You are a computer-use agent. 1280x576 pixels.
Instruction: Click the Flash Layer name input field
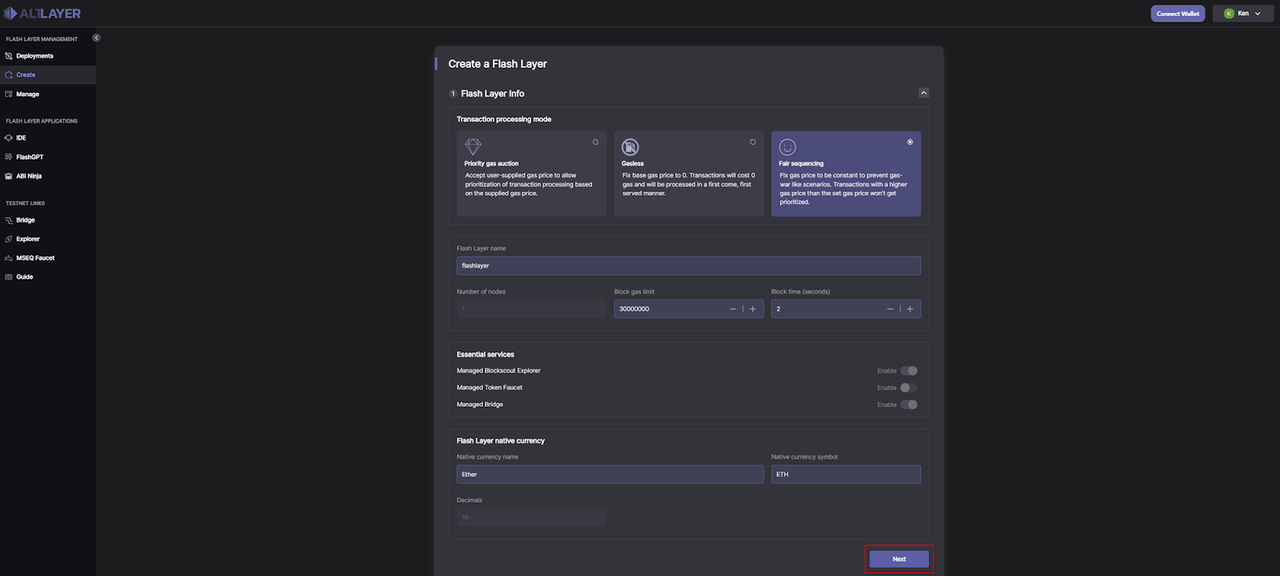688,266
